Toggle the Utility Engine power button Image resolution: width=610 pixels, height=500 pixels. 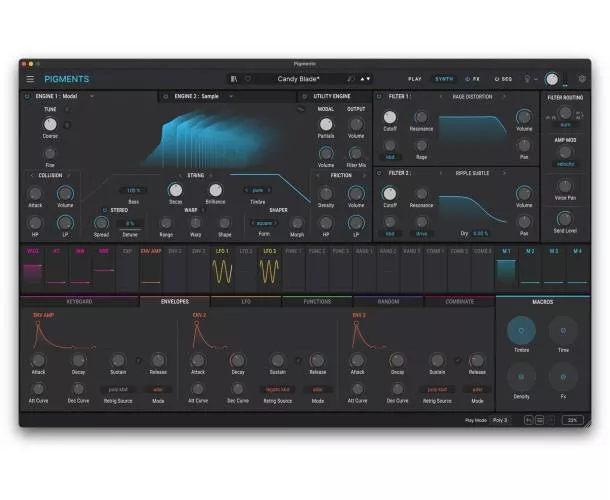pyautogui.click(x=304, y=97)
